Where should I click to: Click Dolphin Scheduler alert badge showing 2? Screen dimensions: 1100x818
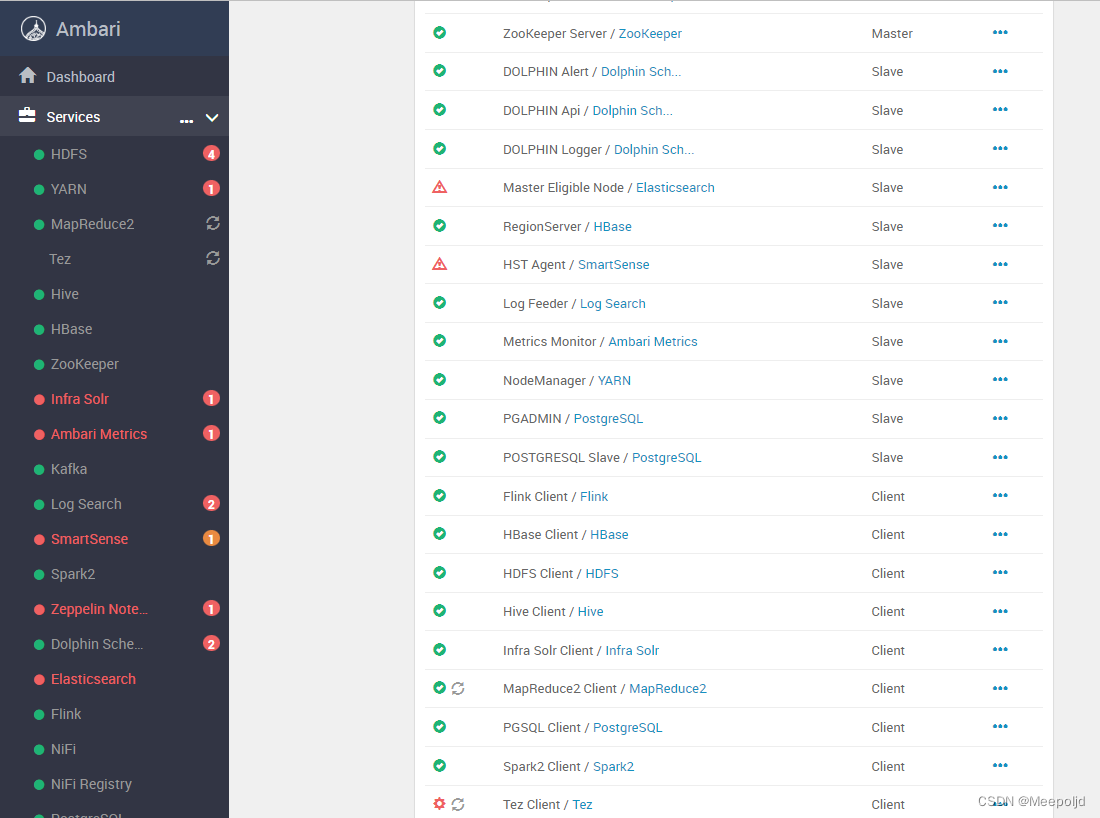click(x=211, y=643)
